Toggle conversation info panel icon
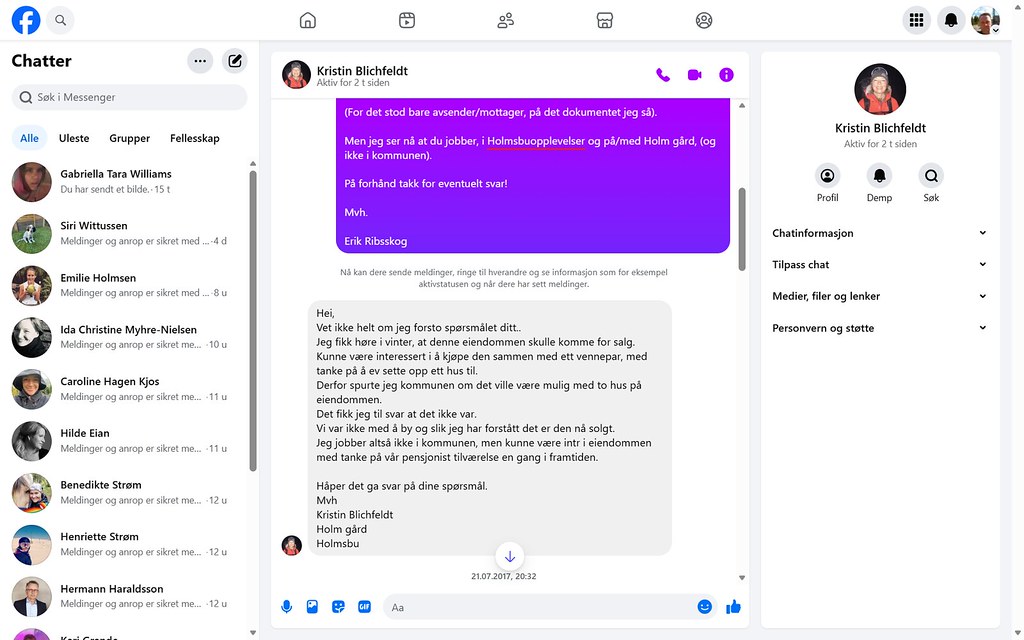This screenshot has width=1024, height=640. pyautogui.click(x=726, y=75)
